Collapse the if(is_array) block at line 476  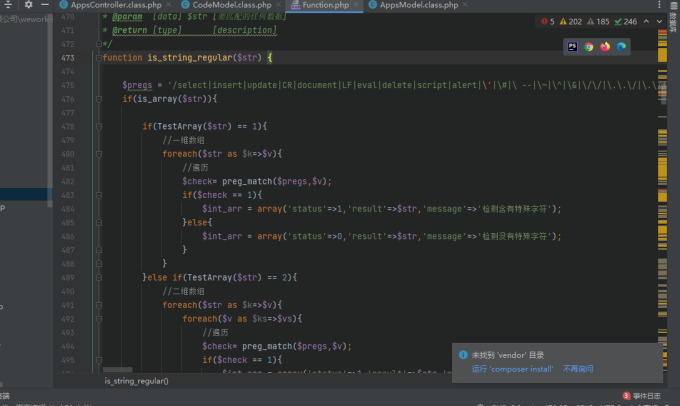coord(99,99)
